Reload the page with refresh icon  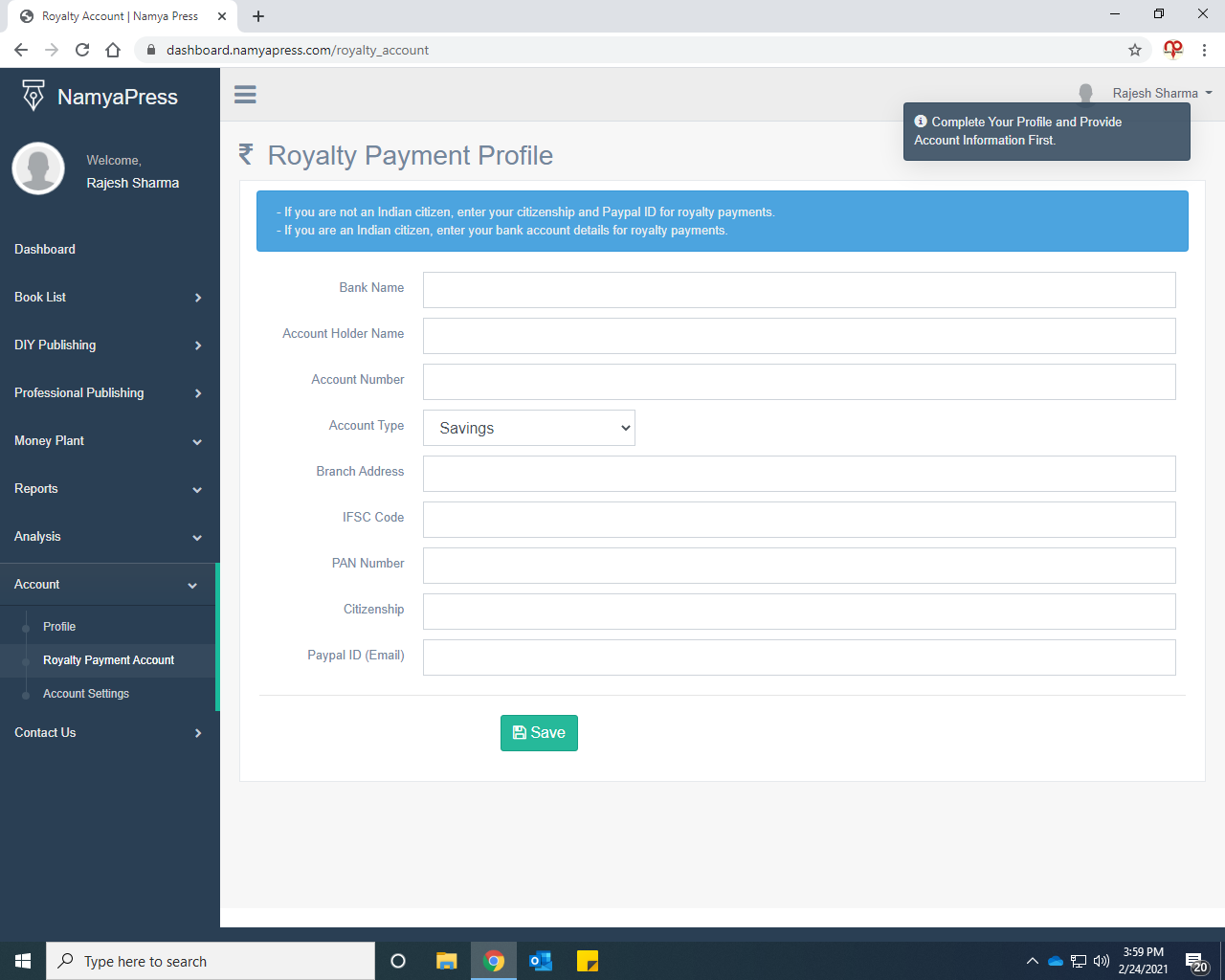pos(82,50)
